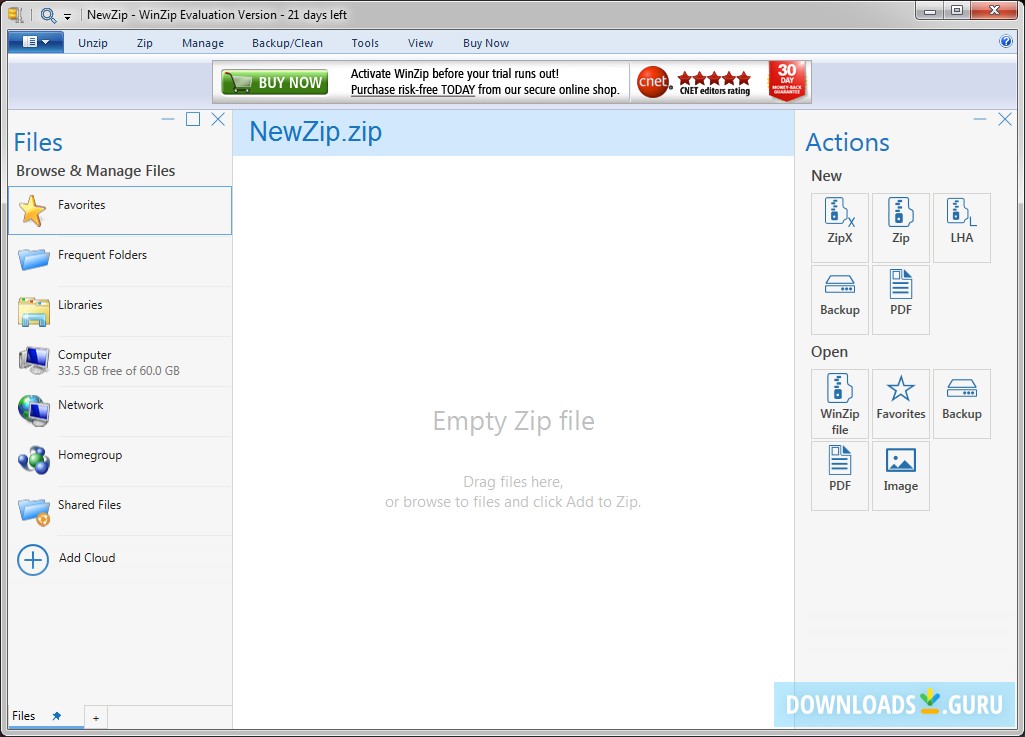This screenshot has height=737, width=1025.
Task: Open a WinZip file
Action: 839,403
